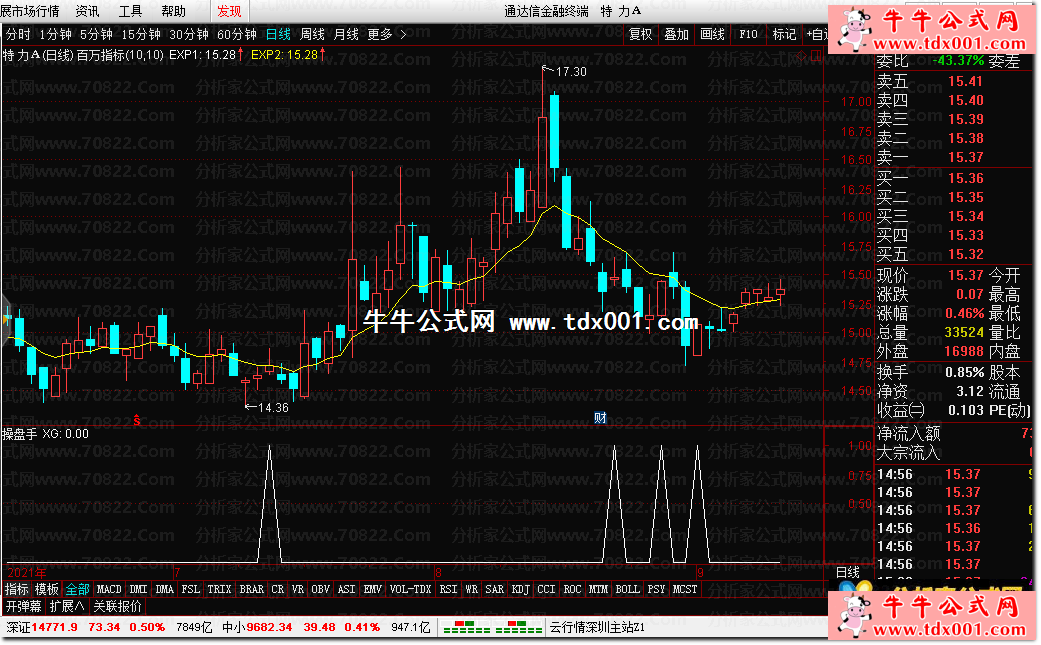Click the 复权 button

(x=641, y=34)
